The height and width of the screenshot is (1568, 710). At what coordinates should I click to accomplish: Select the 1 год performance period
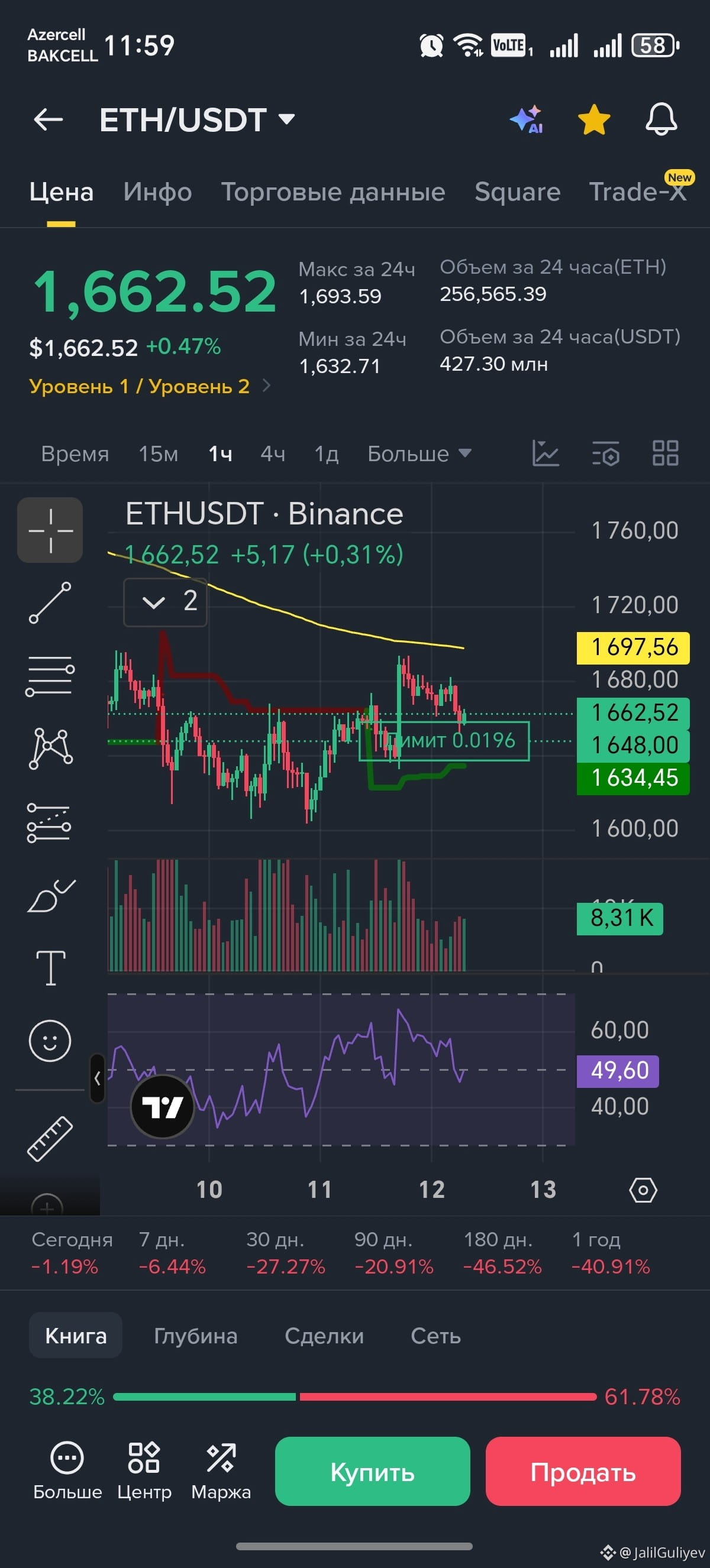pyautogui.click(x=611, y=1253)
